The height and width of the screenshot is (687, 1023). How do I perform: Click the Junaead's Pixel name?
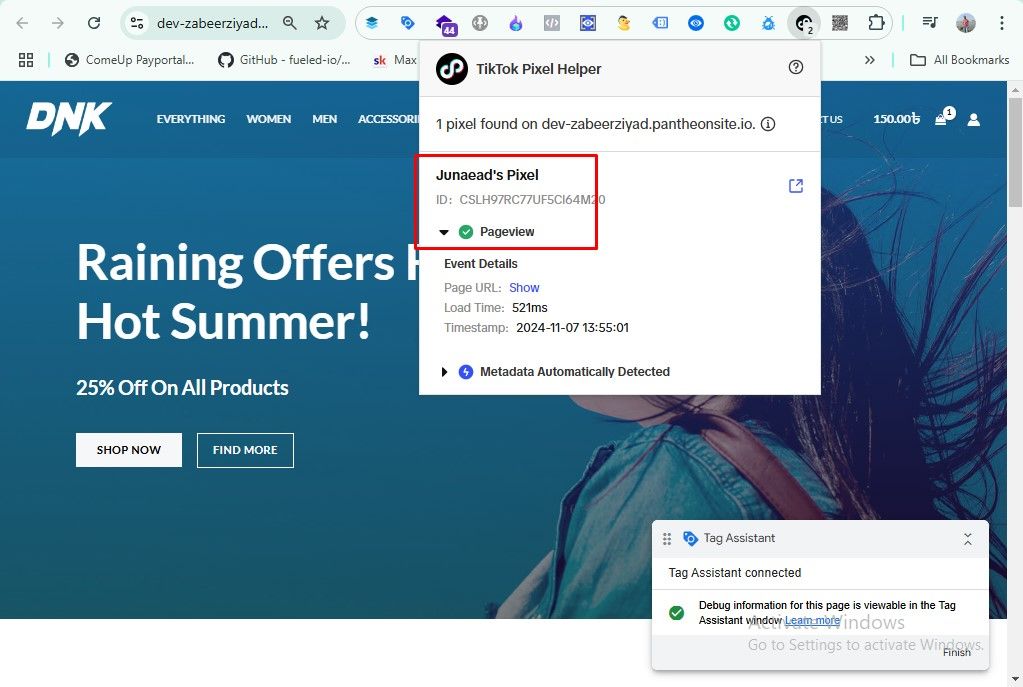[x=487, y=175]
